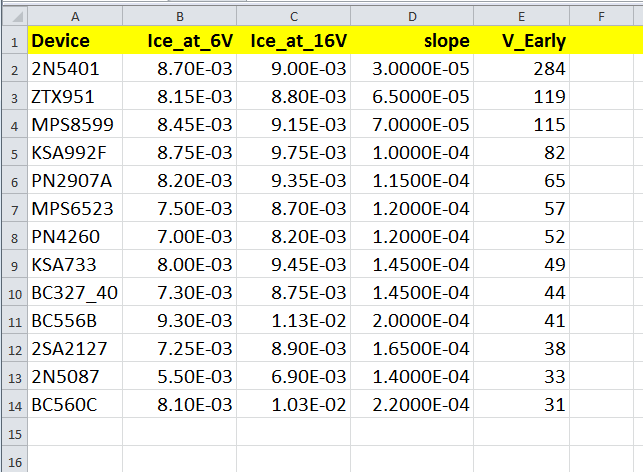The width and height of the screenshot is (643, 472).
Task: Click V_Early value 65
Action: [522, 180]
